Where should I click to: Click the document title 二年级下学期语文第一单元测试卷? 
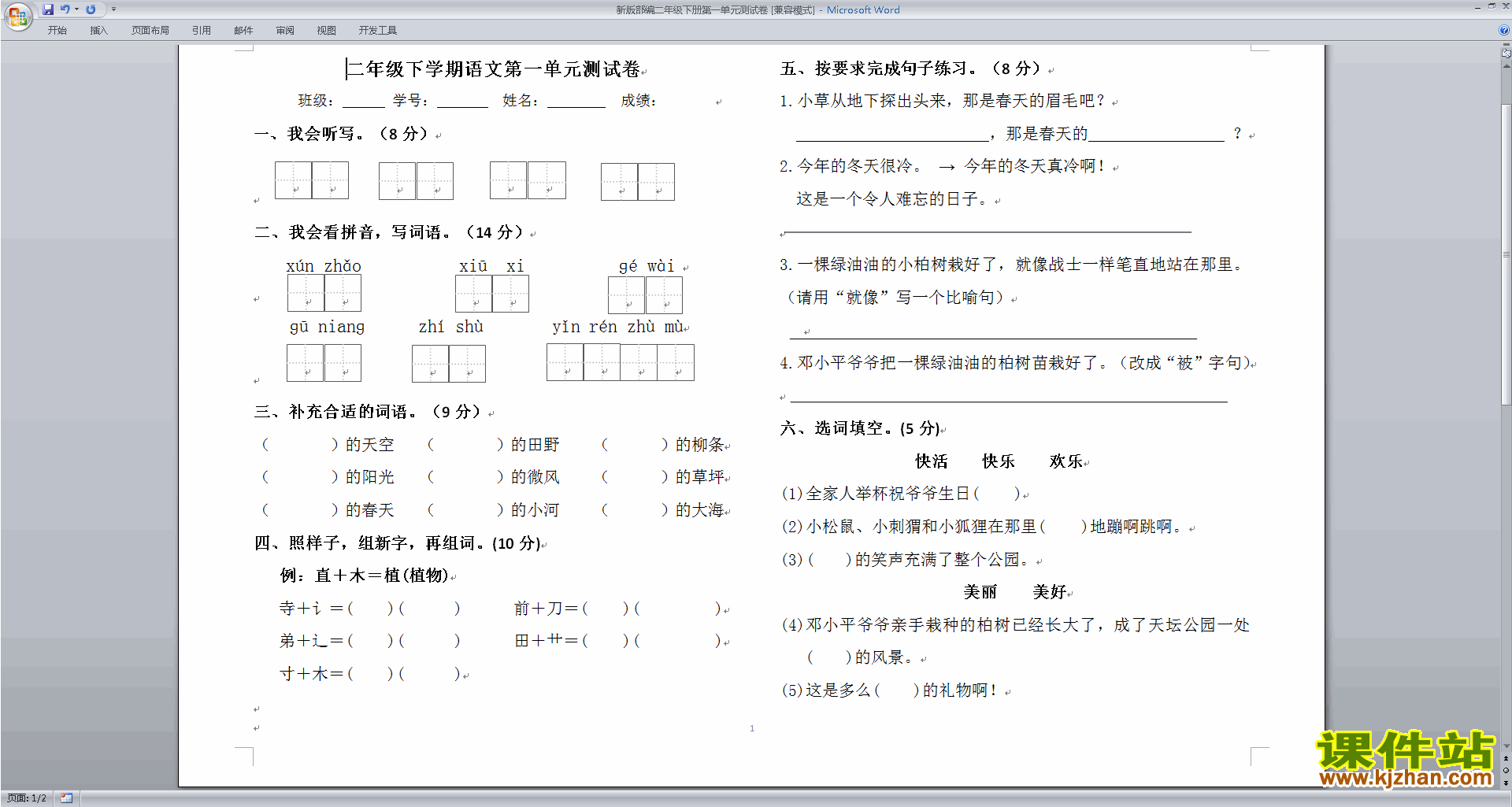[494, 69]
